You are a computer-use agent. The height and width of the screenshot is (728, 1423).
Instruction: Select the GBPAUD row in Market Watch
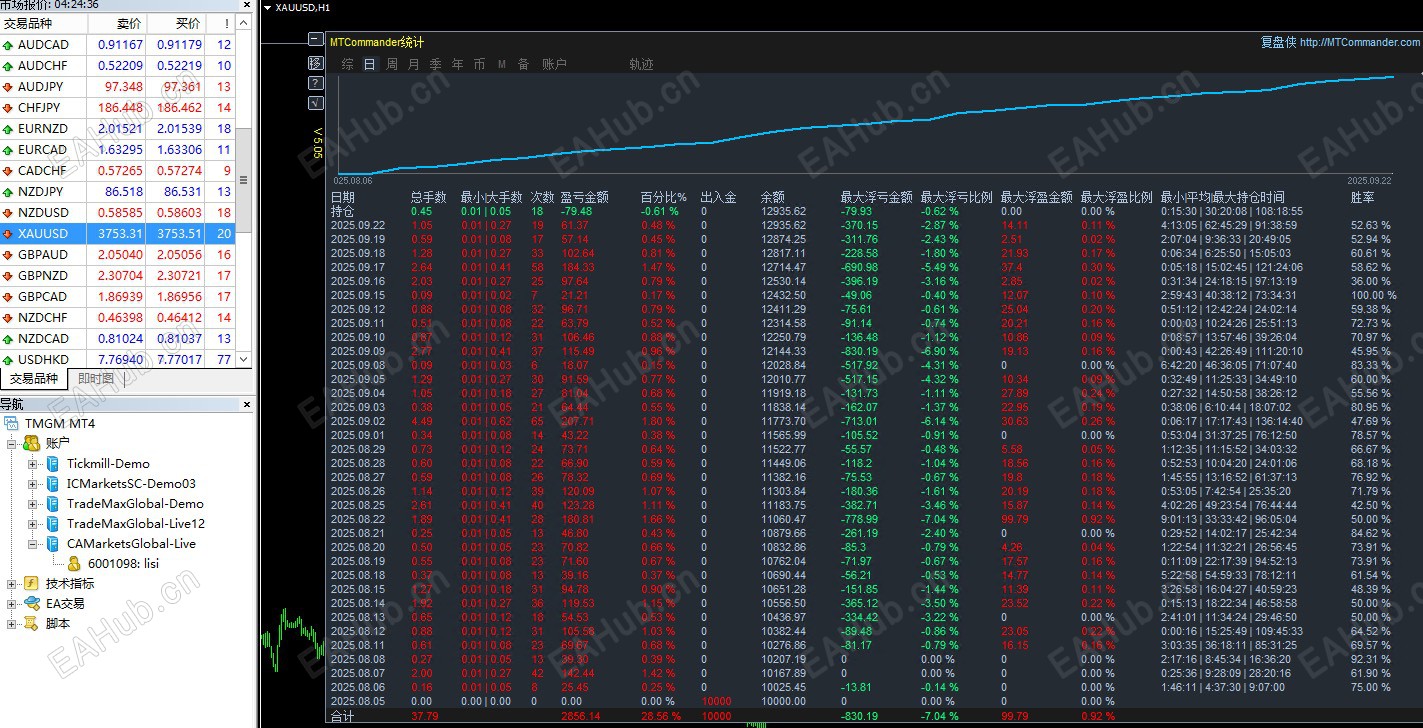point(119,255)
